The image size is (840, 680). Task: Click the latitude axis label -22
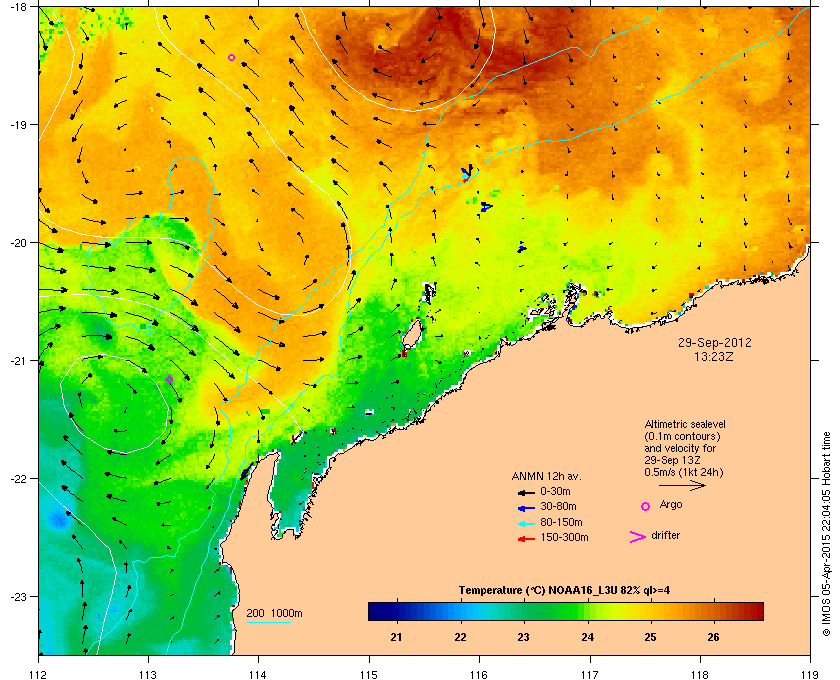18,478
